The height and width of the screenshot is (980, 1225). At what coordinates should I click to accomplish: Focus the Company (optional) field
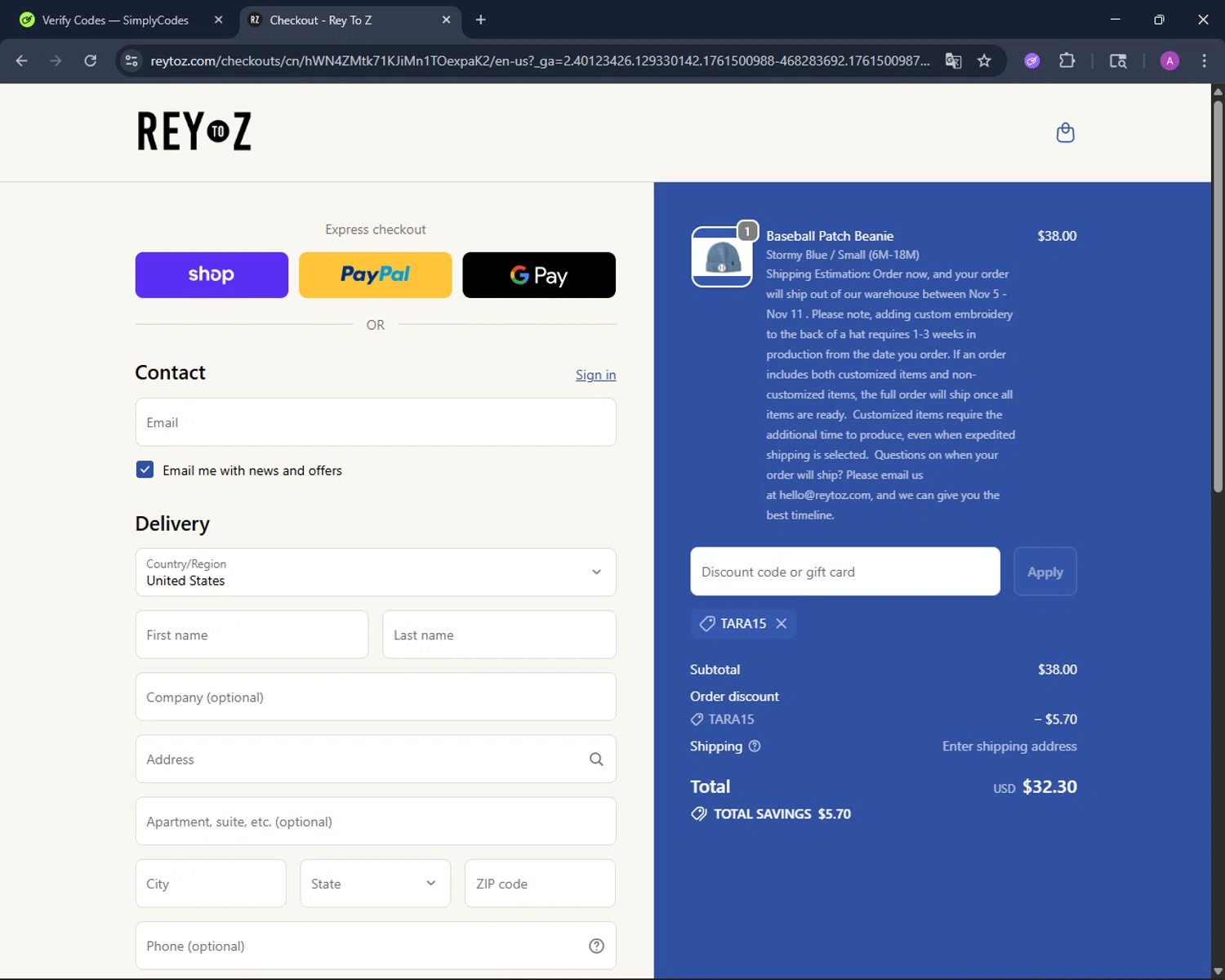376,697
